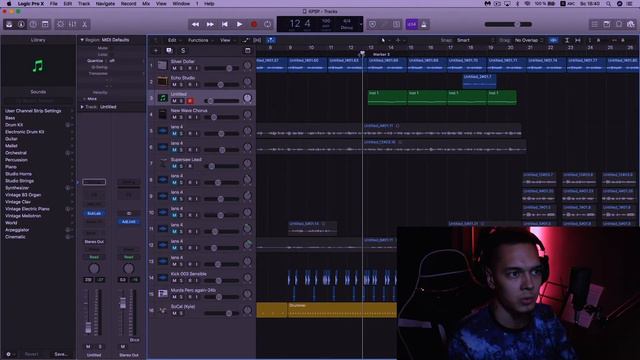This screenshot has height=360, width=640.
Task: Go to beginning with transport button
Action: [224, 24]
